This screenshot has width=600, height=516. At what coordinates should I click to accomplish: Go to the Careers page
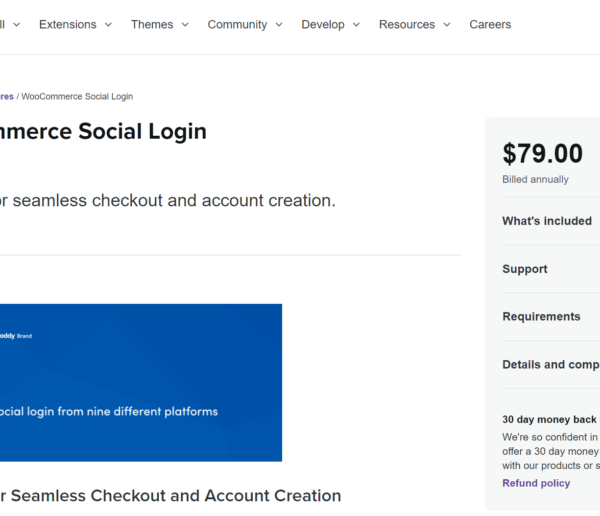(x=490, y=24)
